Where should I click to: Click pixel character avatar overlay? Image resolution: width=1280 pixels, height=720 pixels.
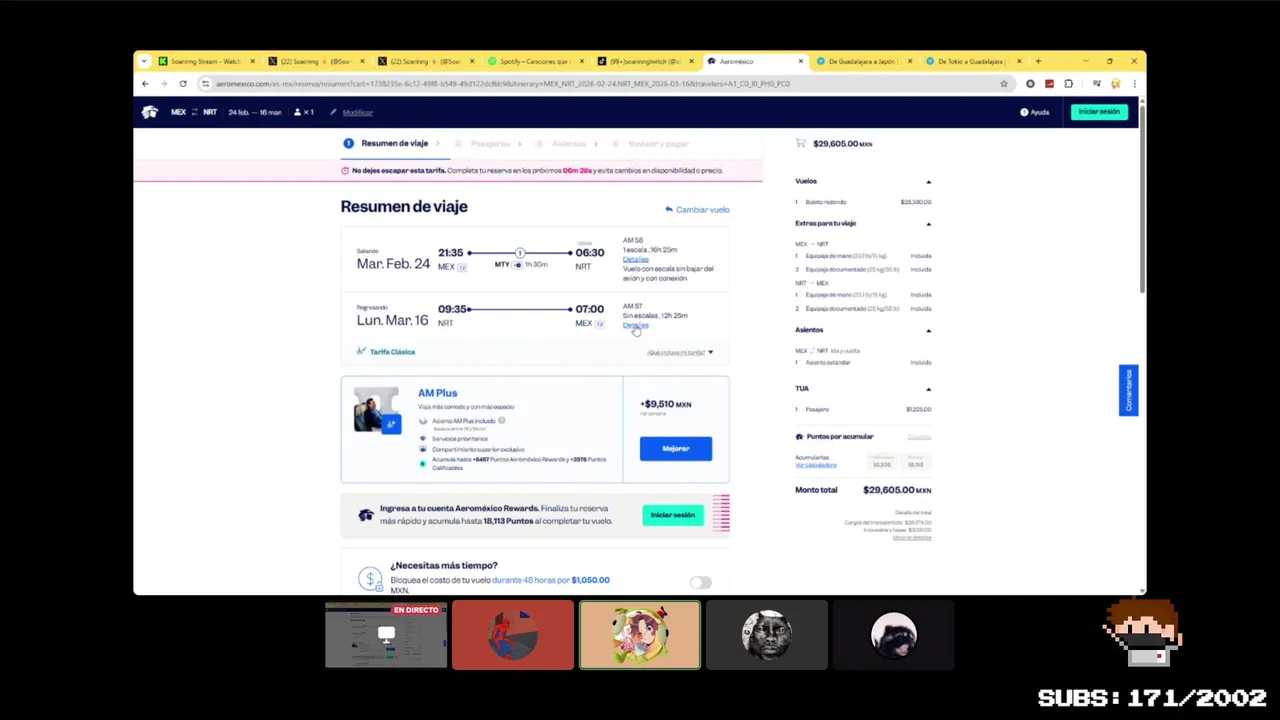[x=1144, y=632]
